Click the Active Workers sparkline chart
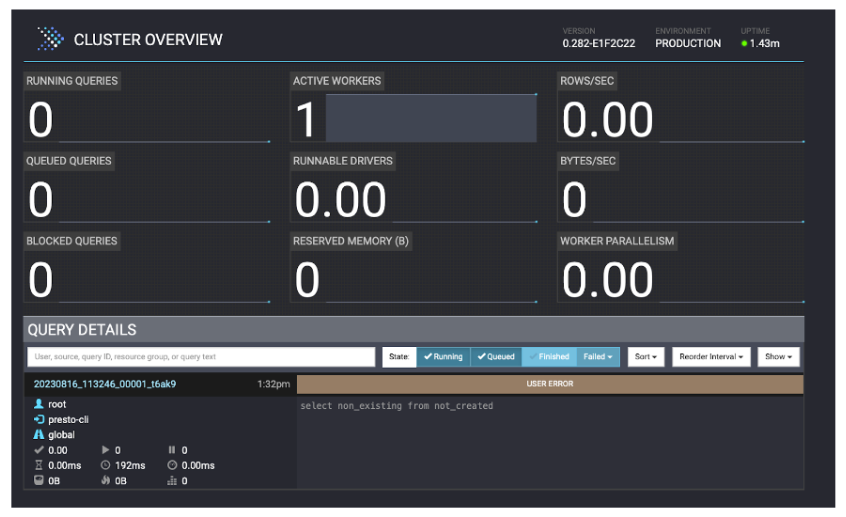The width and height of the screenshot is (846, 517). [x=431, y=119]
